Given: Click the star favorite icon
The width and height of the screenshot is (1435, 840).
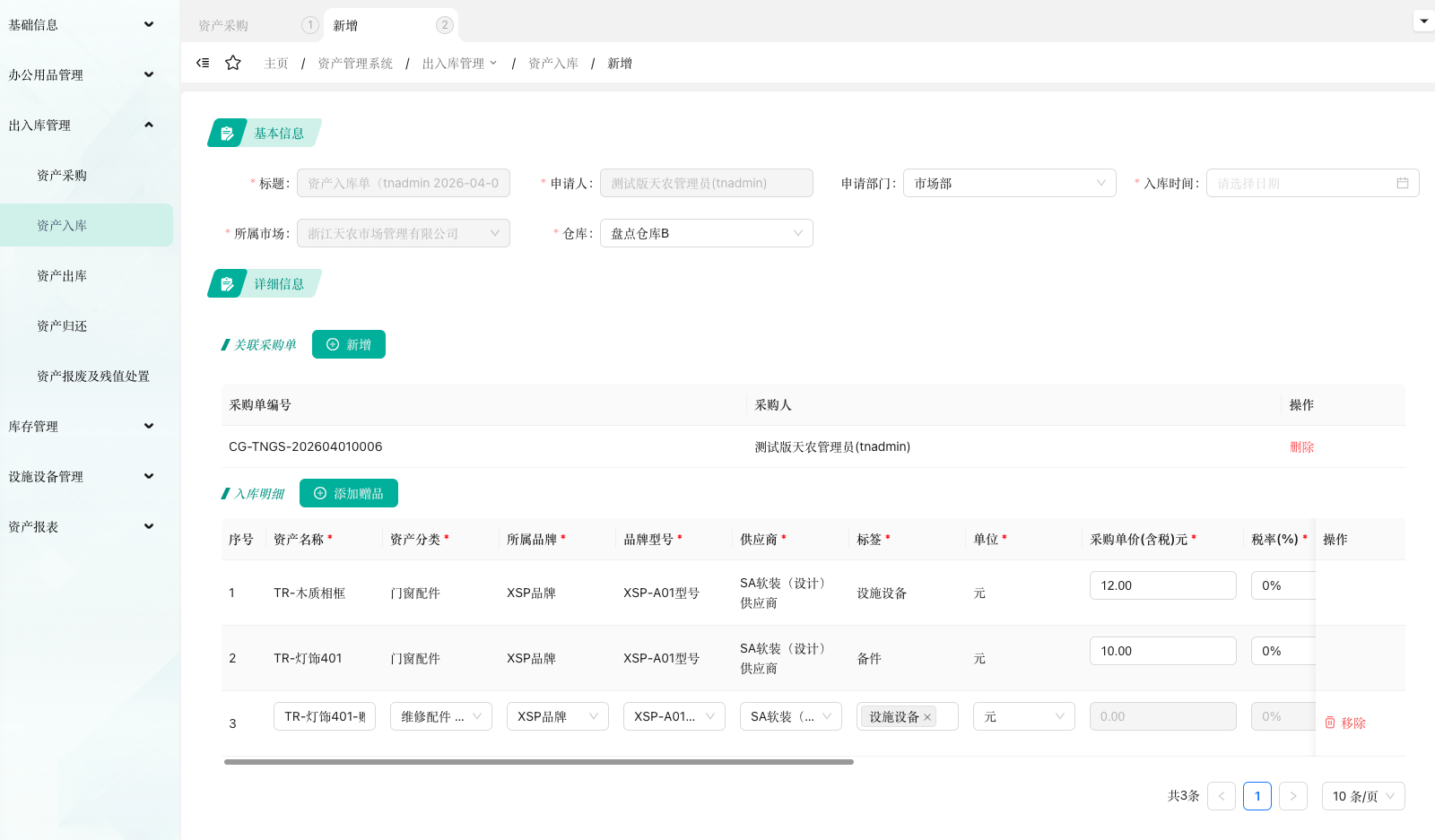Looking at the screenshot, I should tap(233, 63).
